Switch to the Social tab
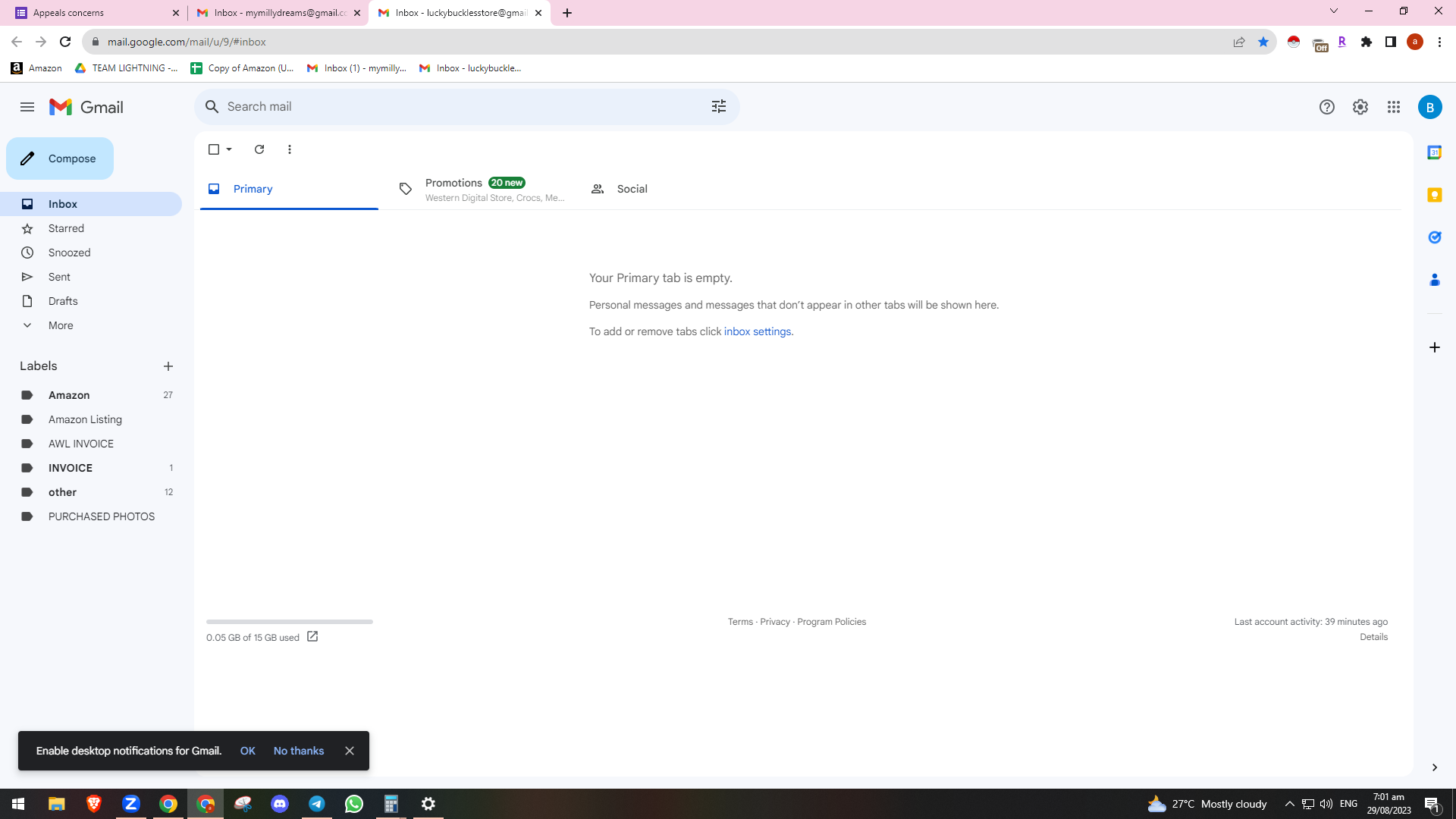Image resolution: width=1456 pixels, height=819 pixels. [673, 189]
